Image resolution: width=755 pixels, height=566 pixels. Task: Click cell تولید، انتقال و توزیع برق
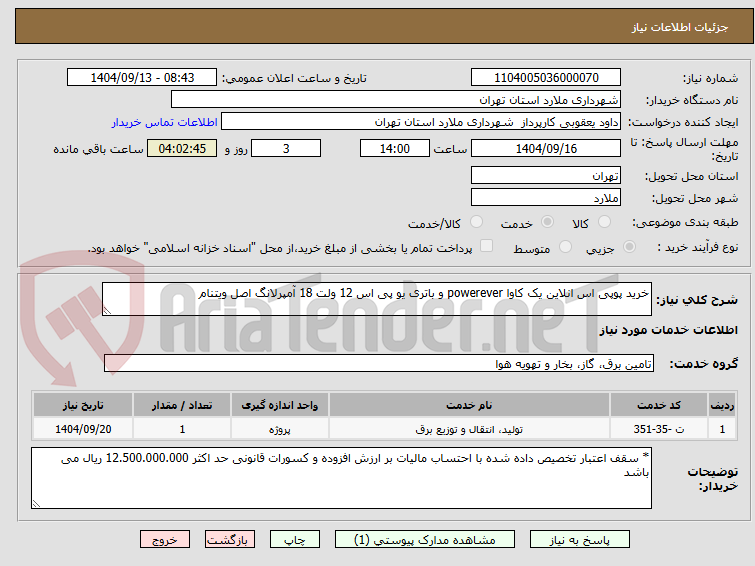469,429
